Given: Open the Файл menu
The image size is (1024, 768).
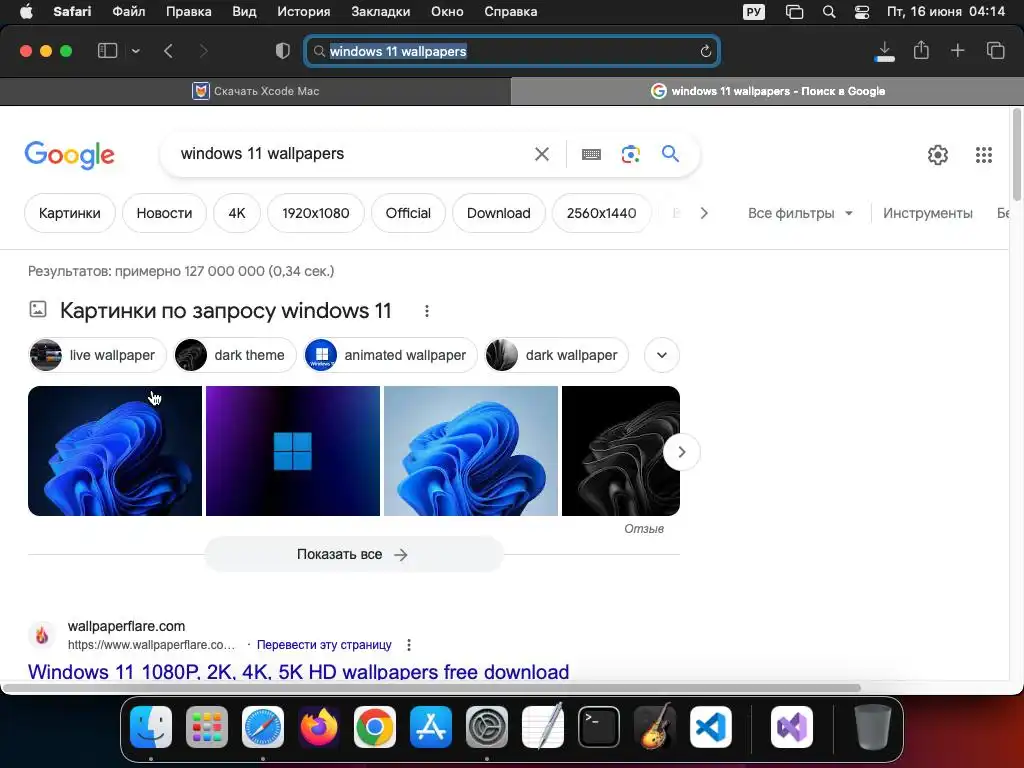Looking at the screenshot, I should [129, 12].
